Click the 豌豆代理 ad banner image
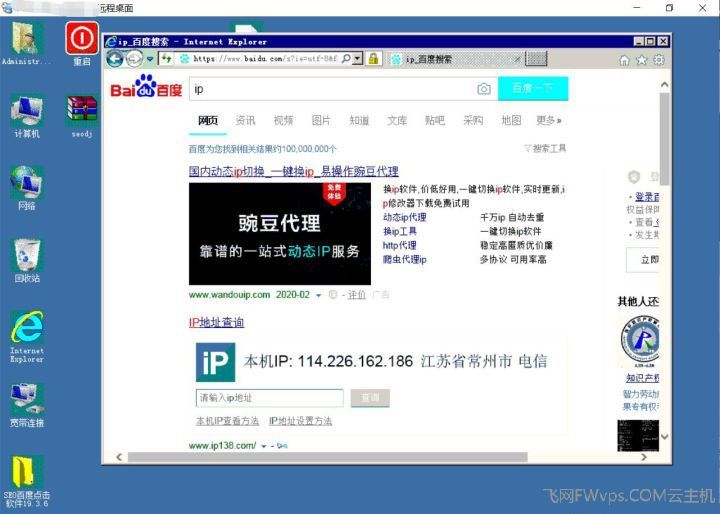 click(x=280, y=234)
